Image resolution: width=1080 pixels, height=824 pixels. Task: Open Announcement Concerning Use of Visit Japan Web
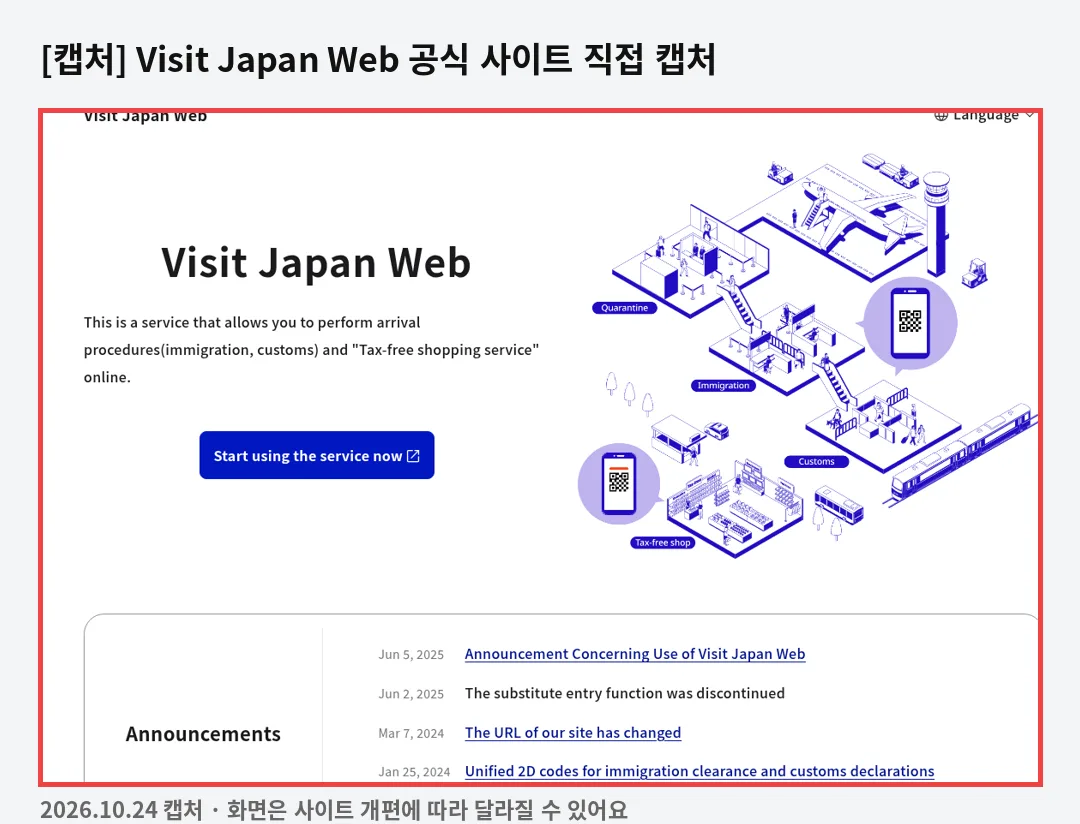click(634, 654)
